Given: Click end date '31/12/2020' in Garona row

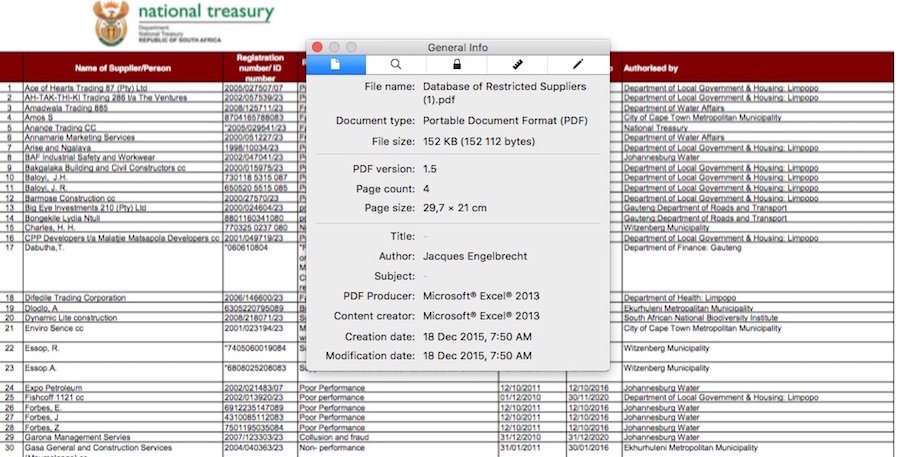Looking at the screenshot, I should pyautogui.click(x=588, y=437).
